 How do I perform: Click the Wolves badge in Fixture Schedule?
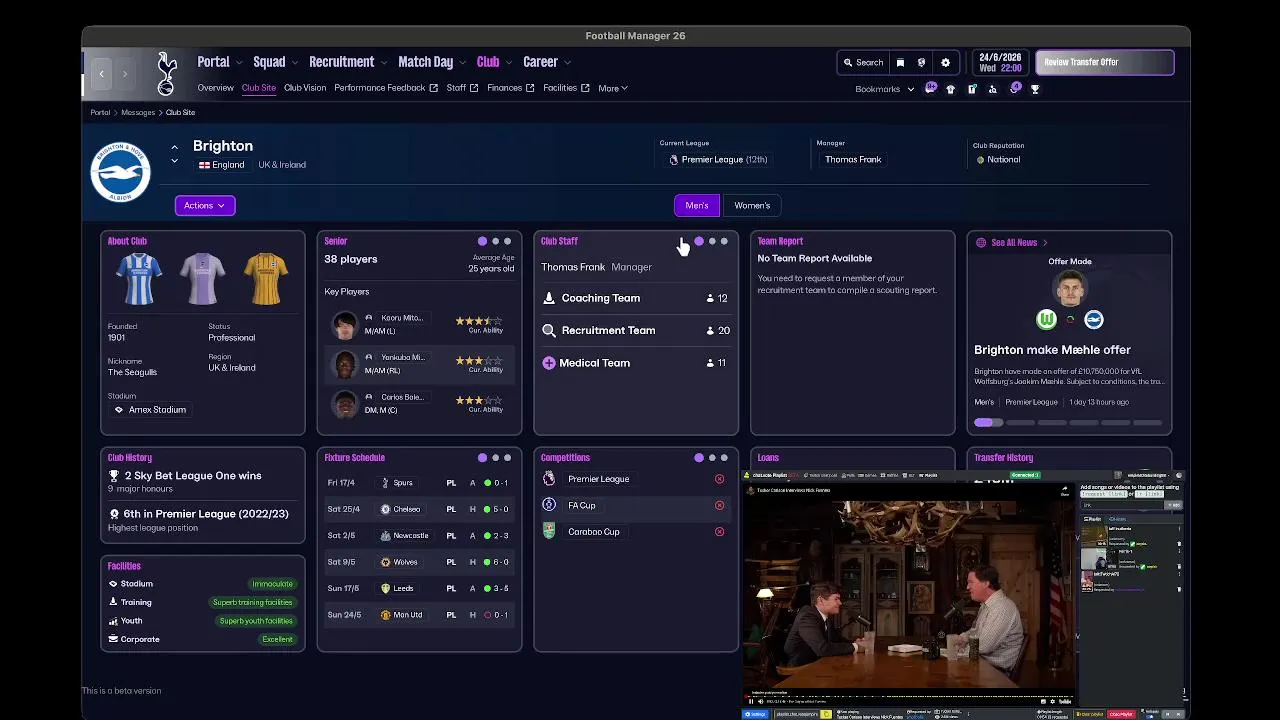[x=386, y=562]
